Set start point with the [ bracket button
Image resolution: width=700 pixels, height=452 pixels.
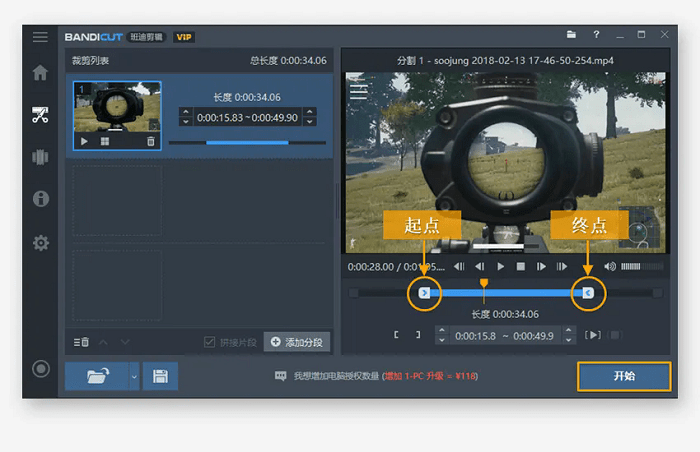click(396, 335)
